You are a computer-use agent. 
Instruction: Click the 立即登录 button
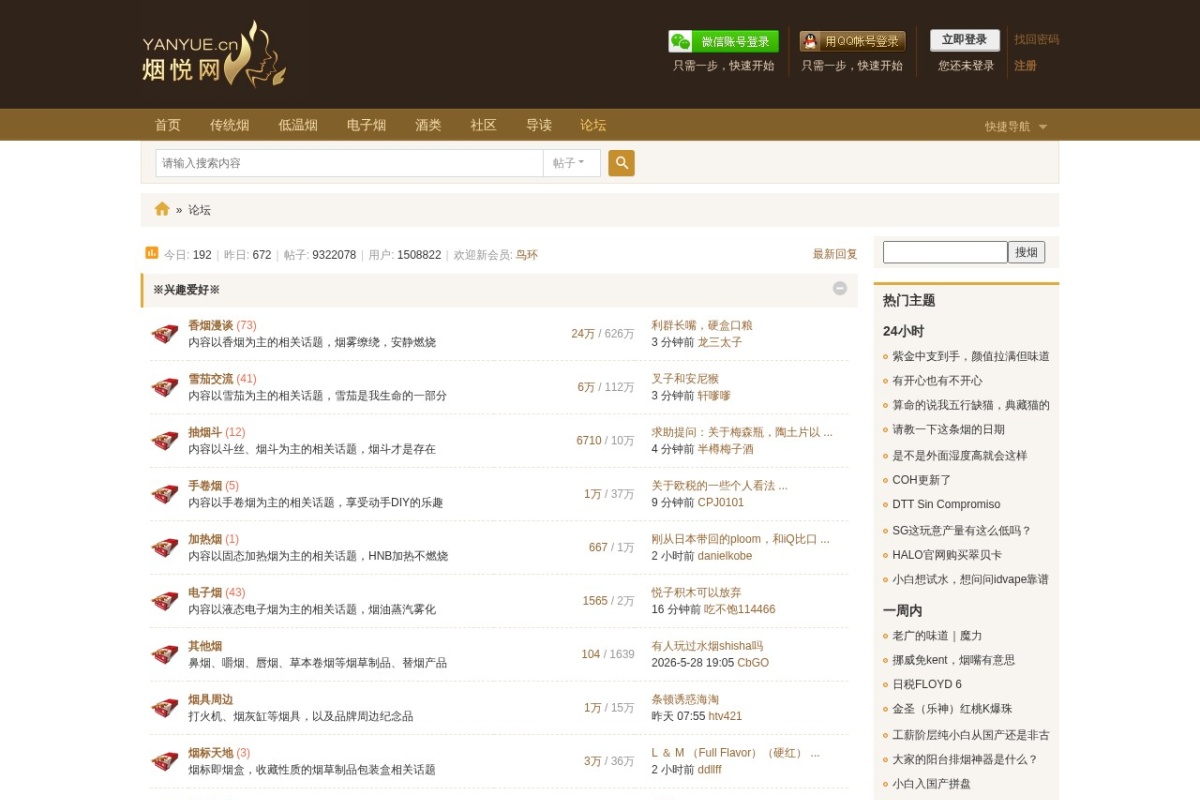pyautogui.click(x=965, y=40)
